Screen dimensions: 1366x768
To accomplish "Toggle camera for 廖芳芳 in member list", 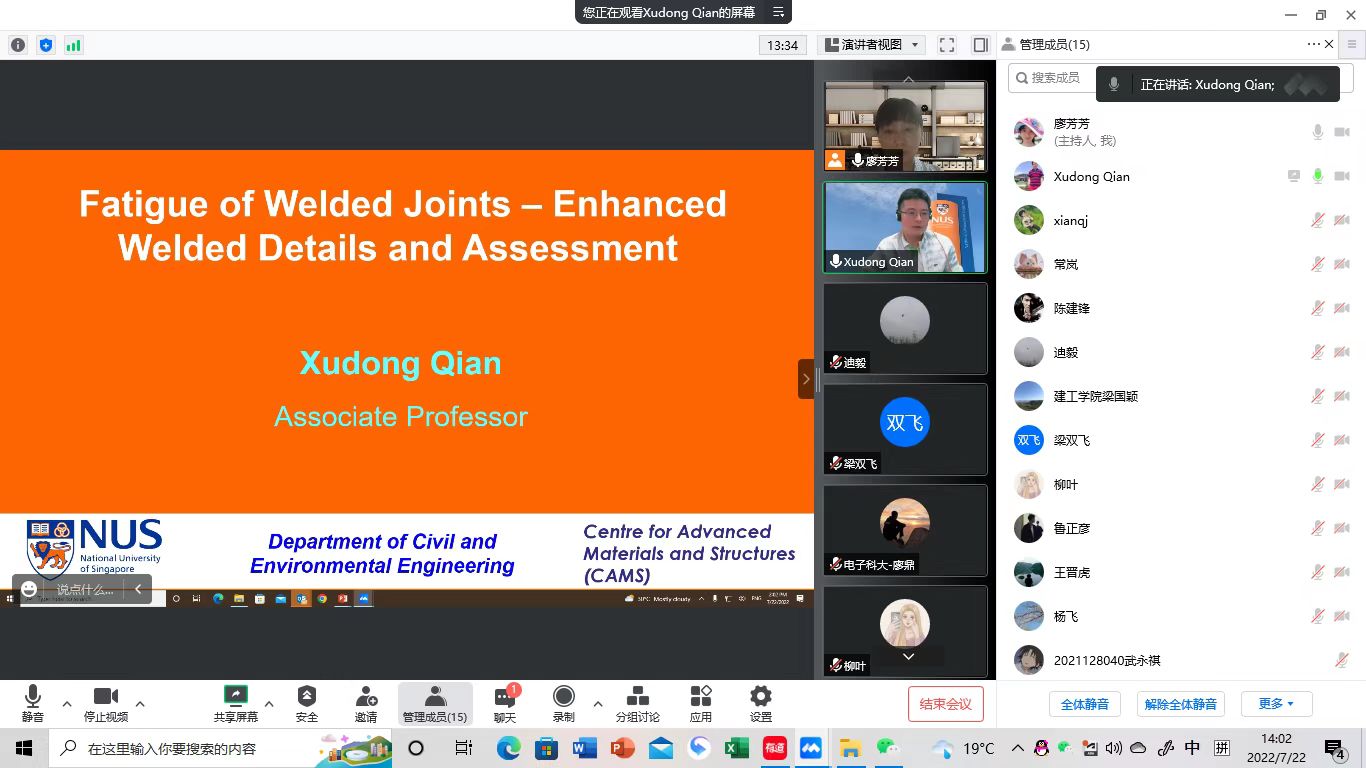I will click(x=1342, y=132).
